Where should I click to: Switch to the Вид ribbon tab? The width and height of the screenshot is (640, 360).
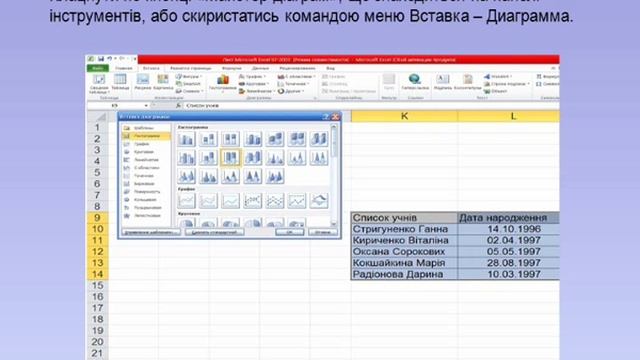pyautogui.click(x=330, y=68)
